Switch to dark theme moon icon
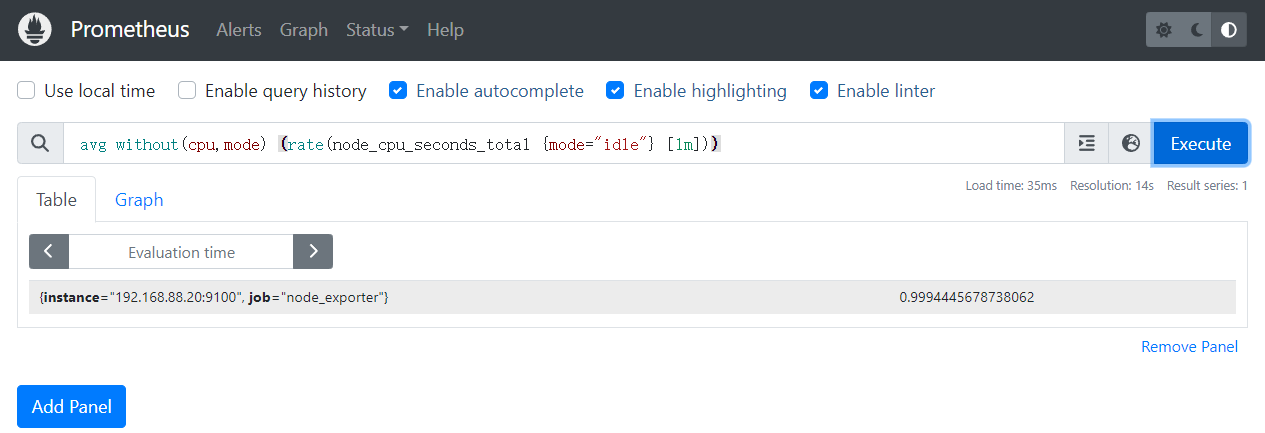Image resolution: width=1265 pixels, height=433 pixels. pos(1196,30)
